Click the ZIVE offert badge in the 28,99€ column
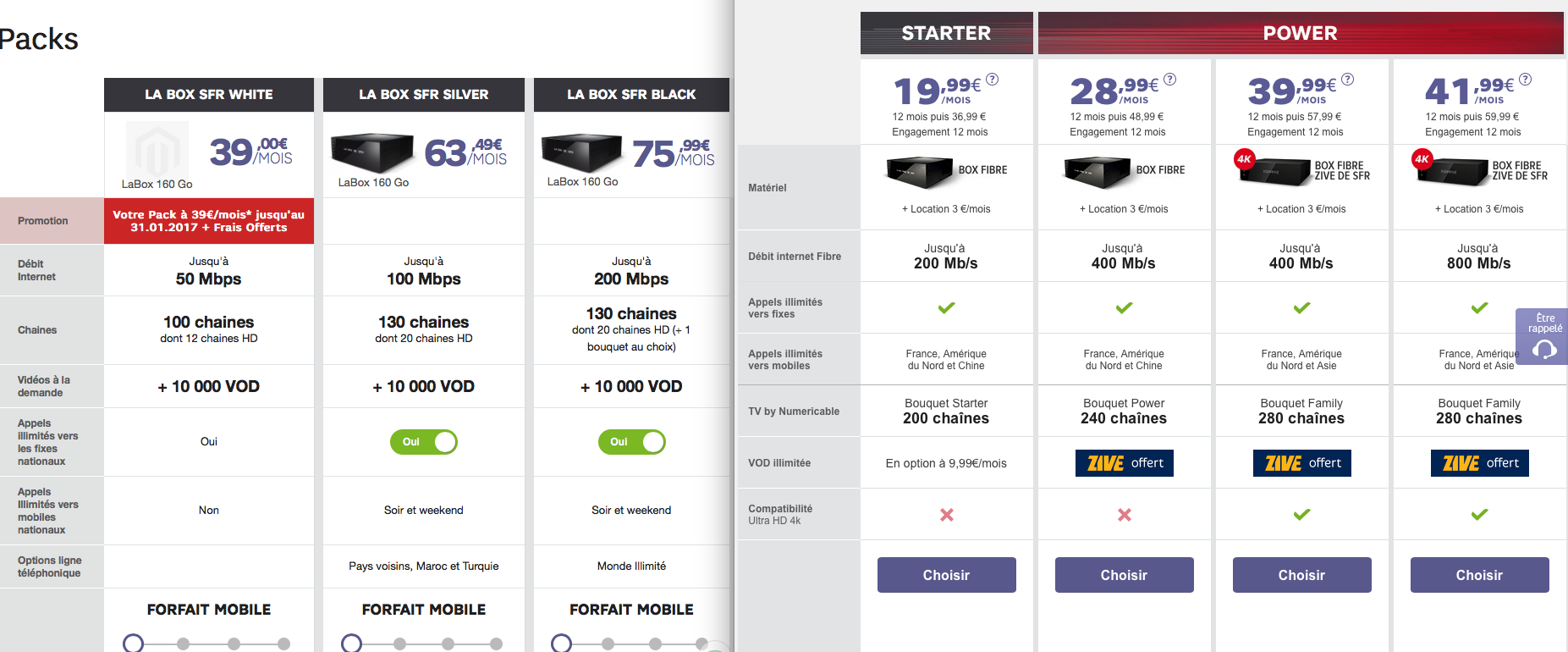 1124,463
